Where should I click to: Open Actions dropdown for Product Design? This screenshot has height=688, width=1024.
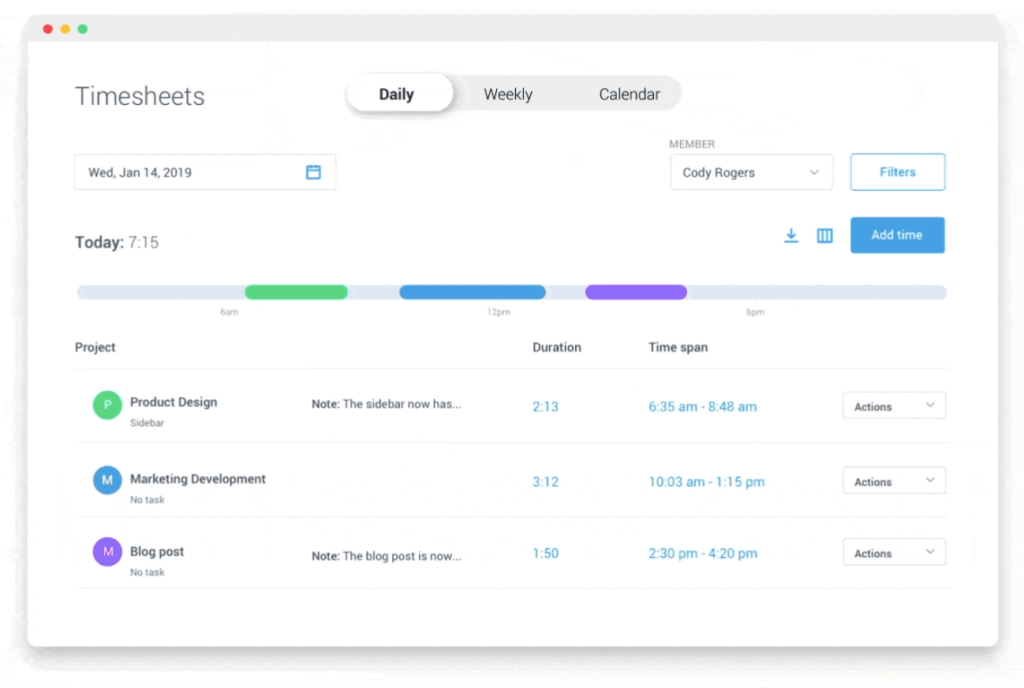[x=894, y=406]
